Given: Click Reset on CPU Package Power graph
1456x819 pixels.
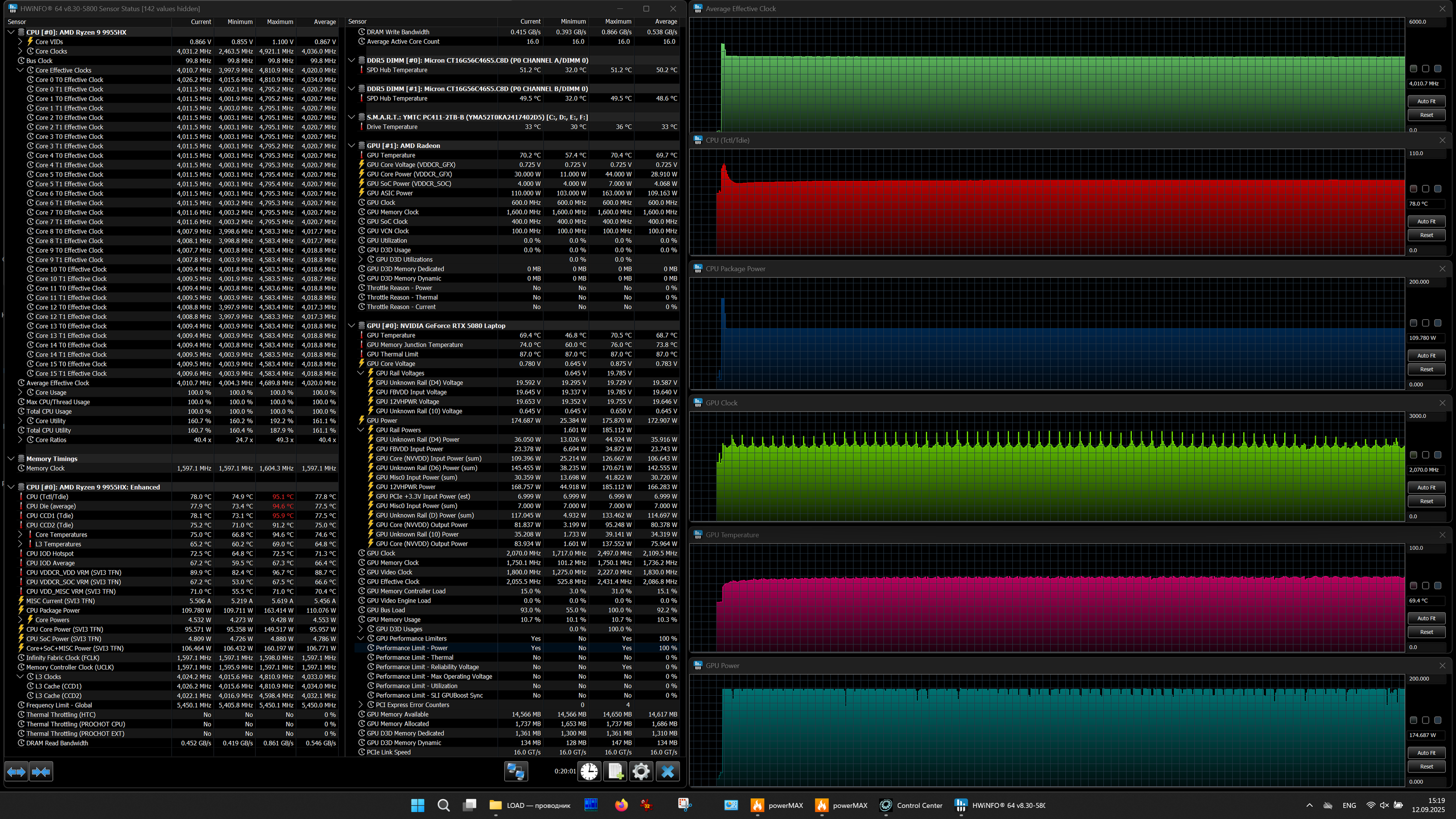Looking at the screenshot, I should coord(1426,369).
